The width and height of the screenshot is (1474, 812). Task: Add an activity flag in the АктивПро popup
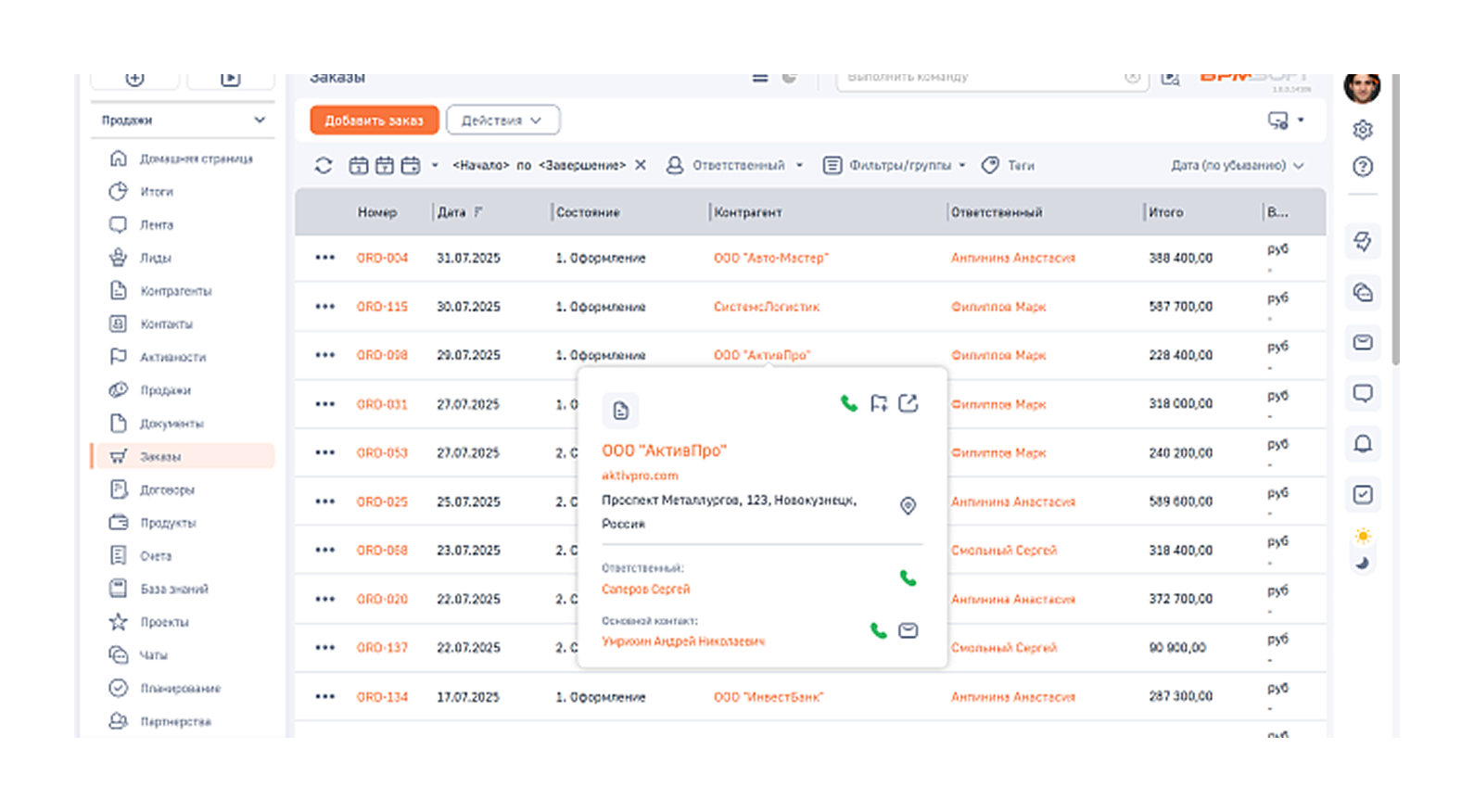click(879, 403)
